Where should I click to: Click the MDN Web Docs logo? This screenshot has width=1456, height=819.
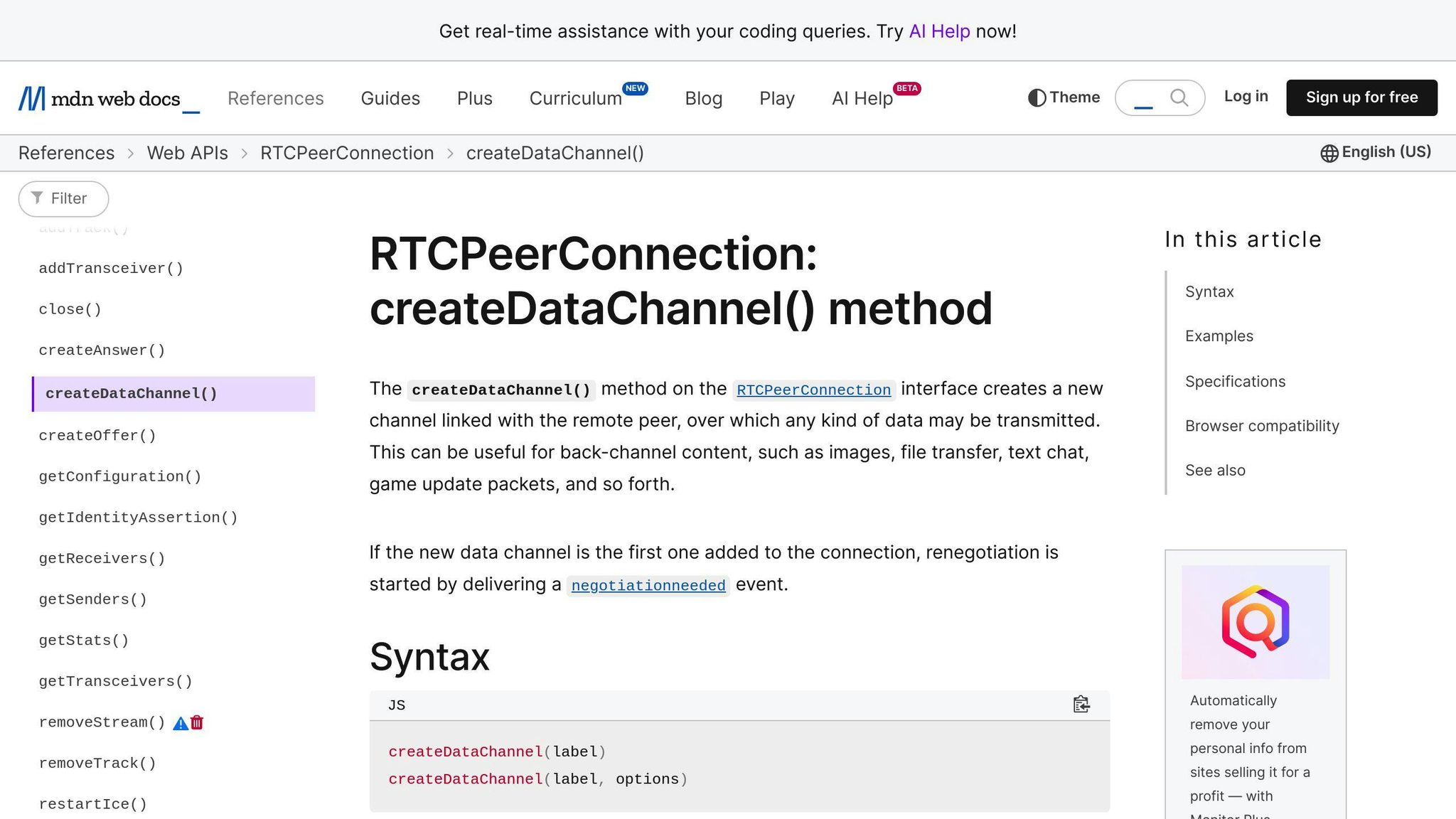tap(107, 97)
